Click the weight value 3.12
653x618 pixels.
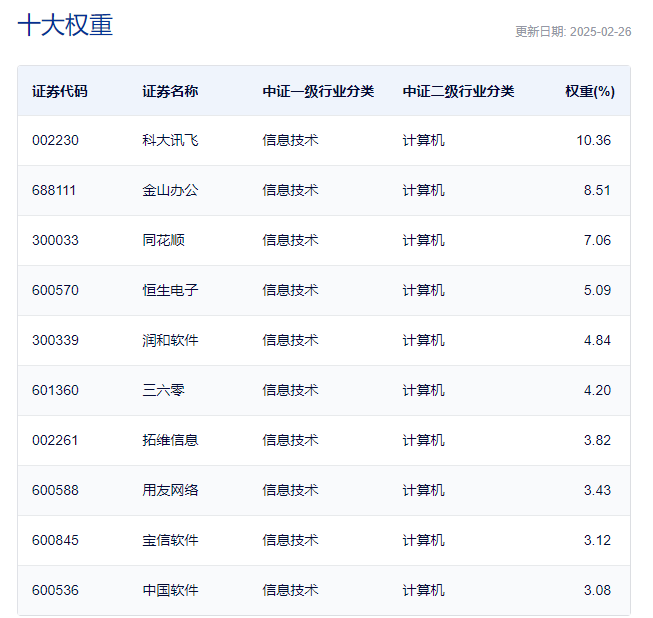pyautogui.click(x=597, y=540)
